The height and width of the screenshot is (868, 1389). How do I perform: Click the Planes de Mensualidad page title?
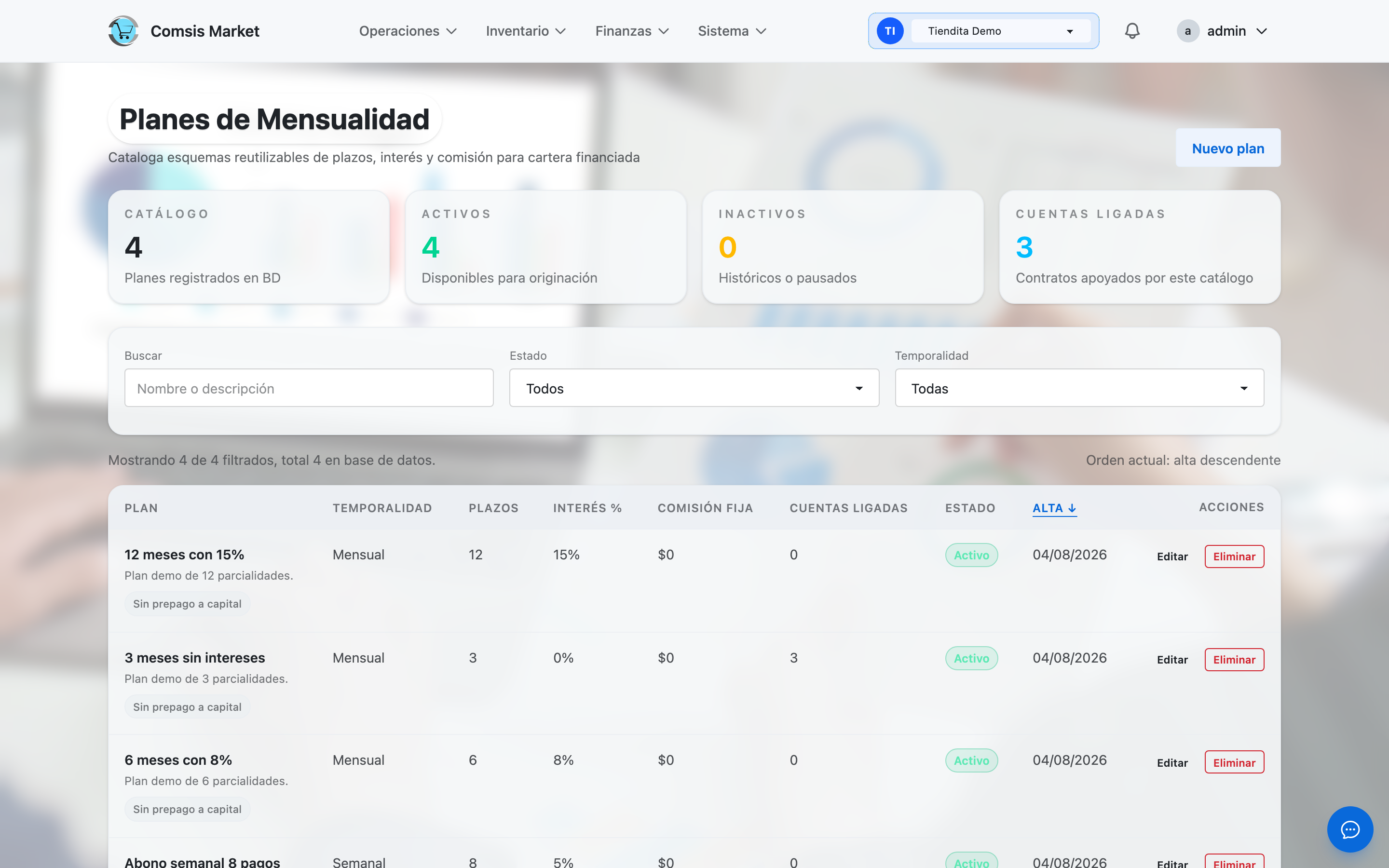tap(274, 119)
